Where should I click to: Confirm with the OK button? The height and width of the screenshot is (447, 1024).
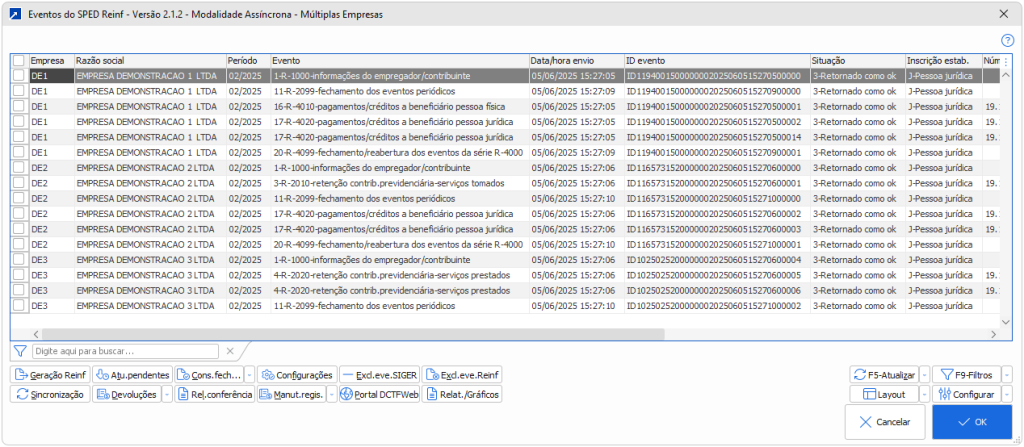972,422
